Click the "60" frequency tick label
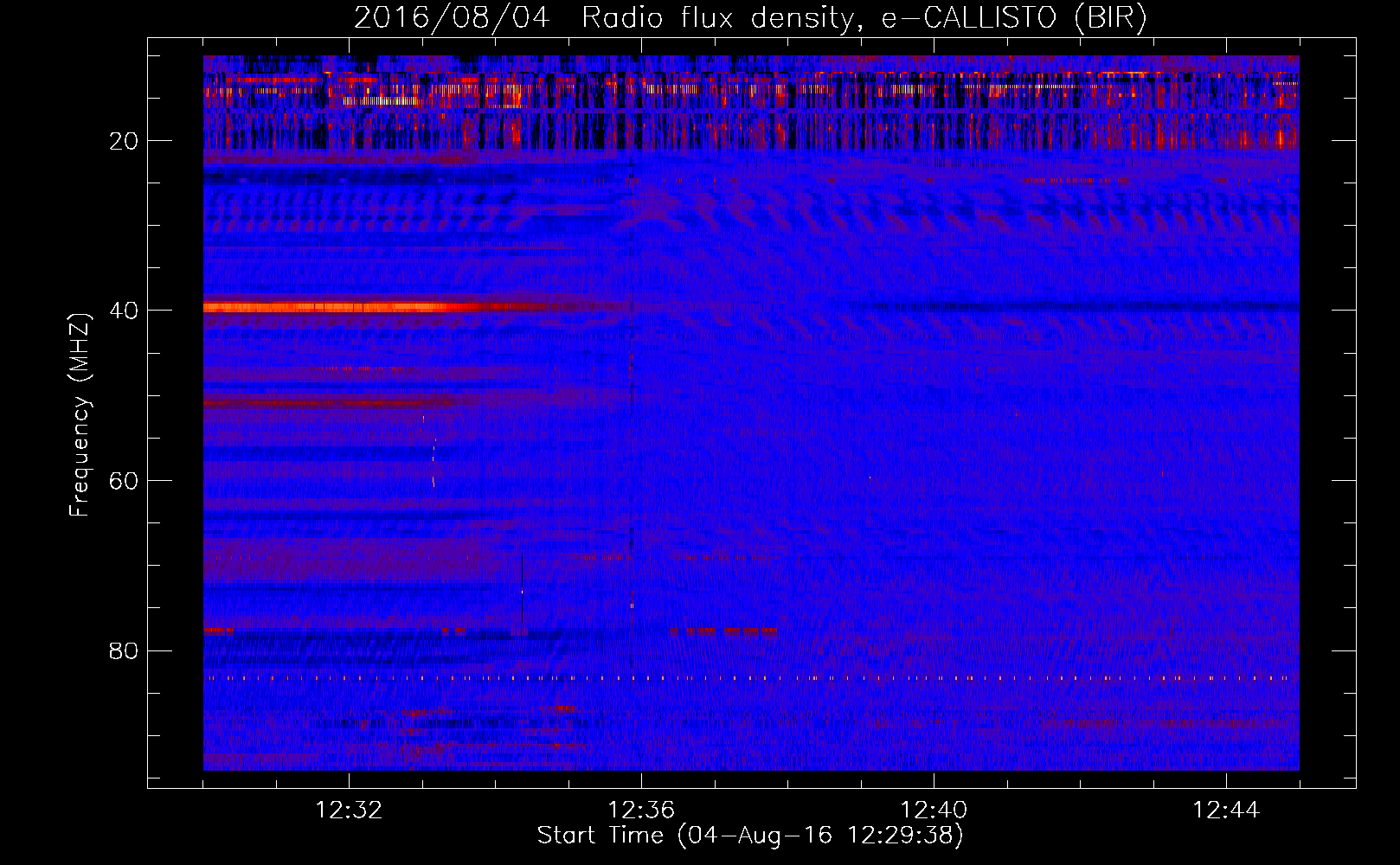The height and width of the screenshot is (865, 1400). (x=125, y=481)
